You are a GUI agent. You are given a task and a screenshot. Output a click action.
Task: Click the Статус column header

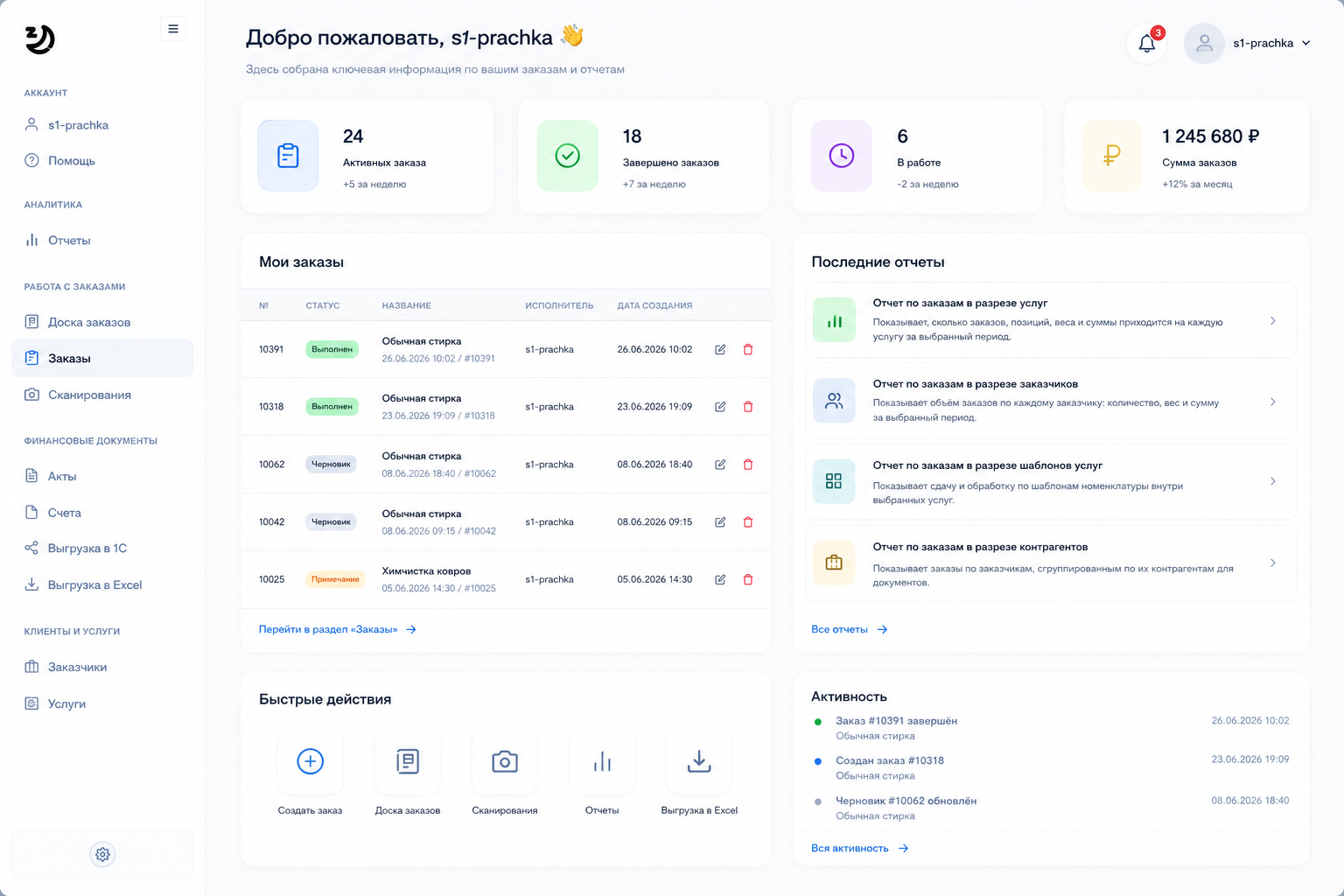pyautogui.click(x=323, y=305)
